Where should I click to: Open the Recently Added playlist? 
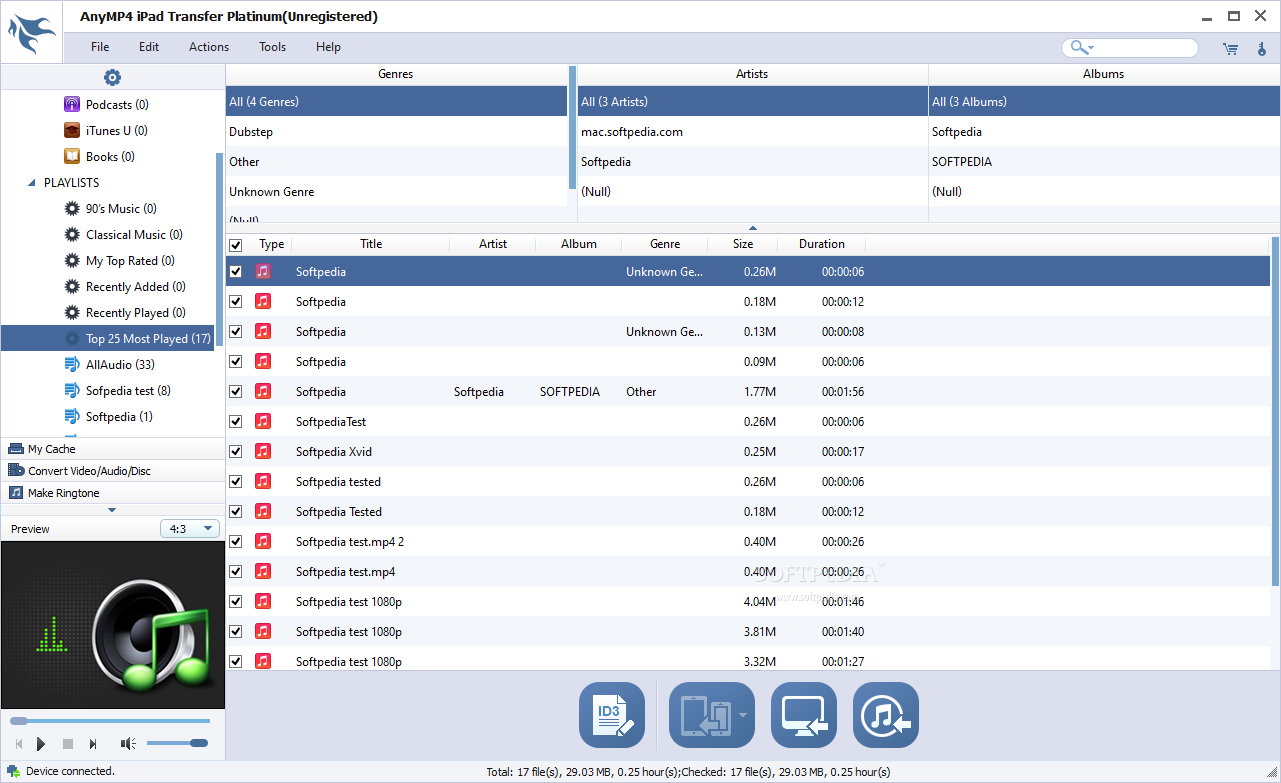pos(136,286)
